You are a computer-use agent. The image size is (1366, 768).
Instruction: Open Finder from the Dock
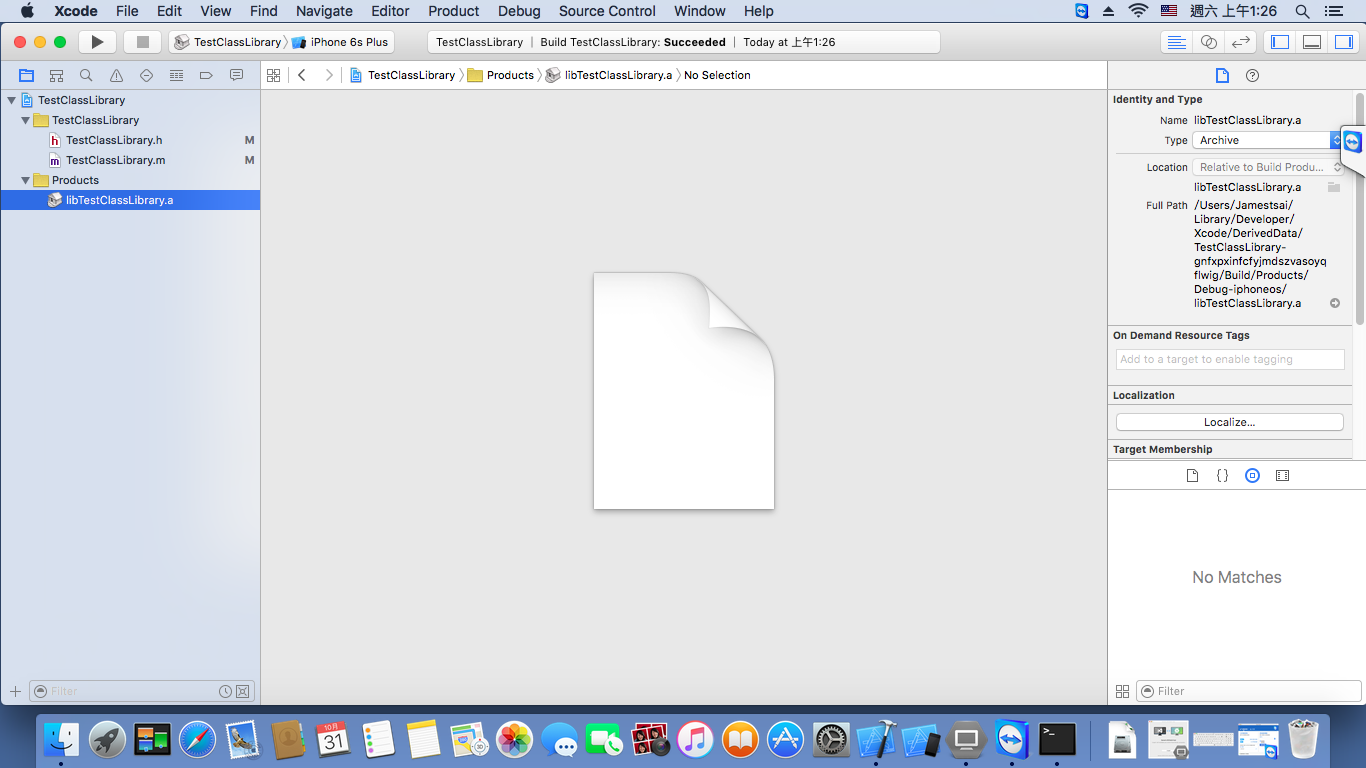[61, 739]
